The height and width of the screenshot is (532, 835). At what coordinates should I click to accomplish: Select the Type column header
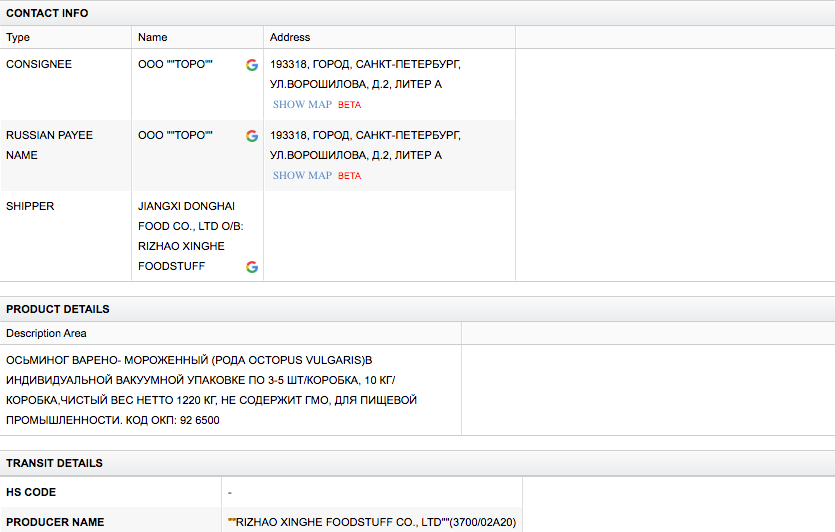pyautogui.click(x=18, y=37)
